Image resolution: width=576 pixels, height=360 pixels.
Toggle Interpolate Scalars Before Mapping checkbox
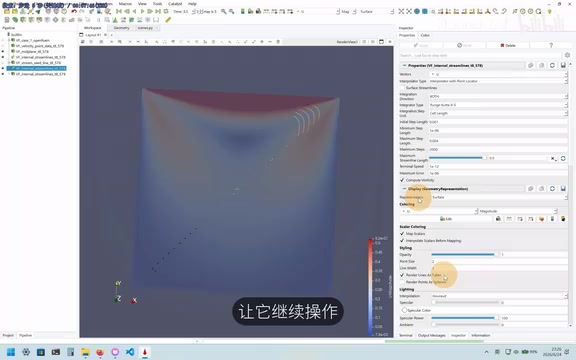(402, 241)
